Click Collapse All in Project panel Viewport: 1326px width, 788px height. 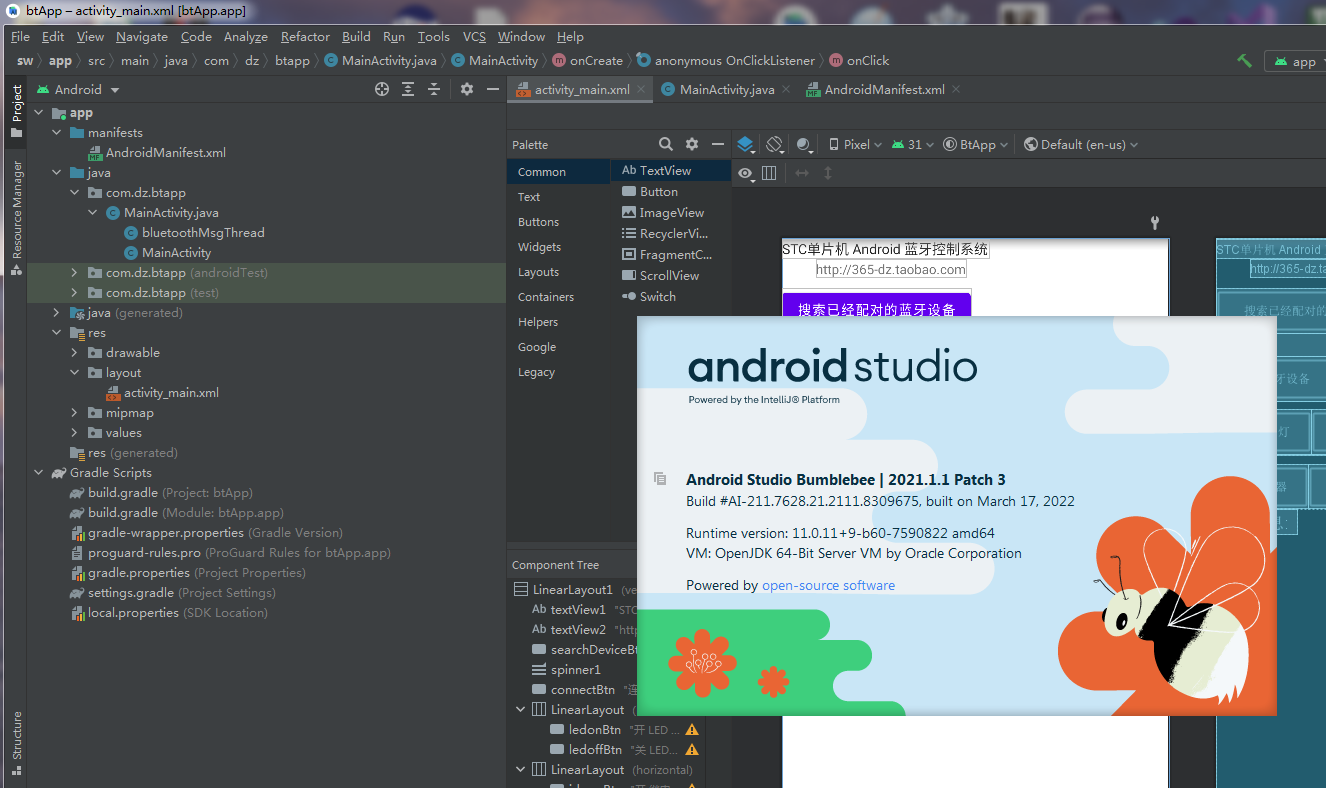434,89
